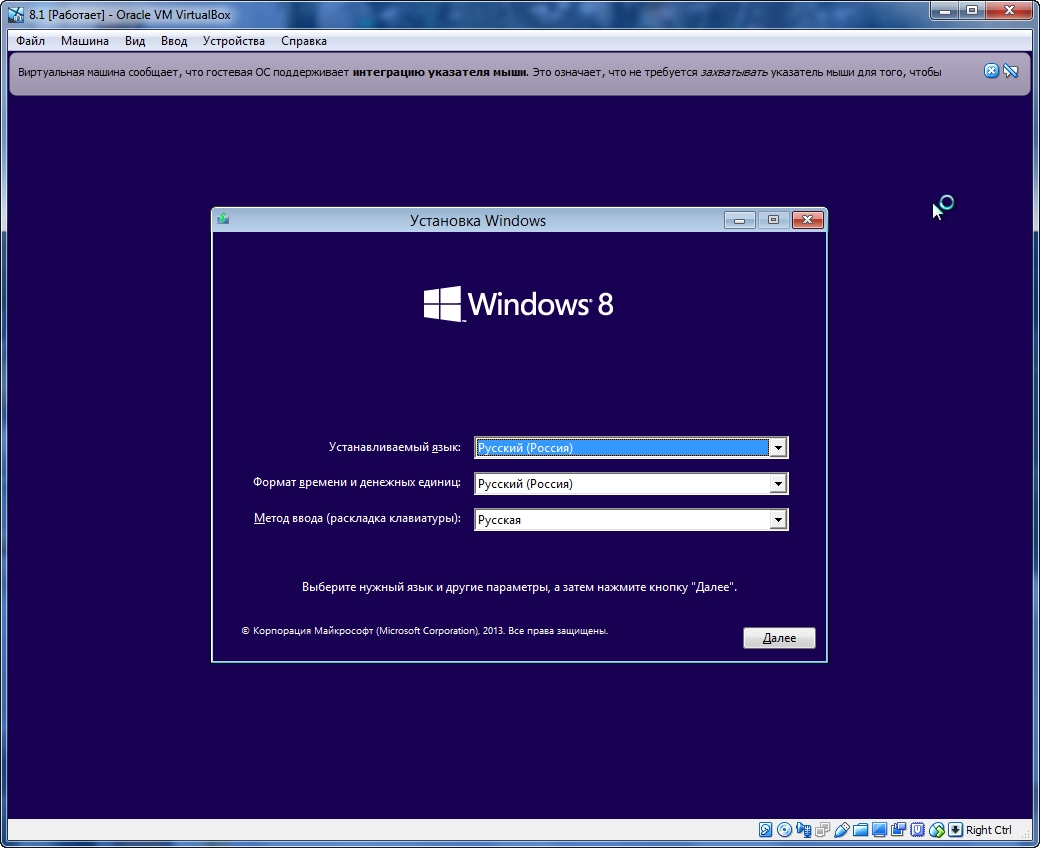Click the Далее button

point(779,638)
